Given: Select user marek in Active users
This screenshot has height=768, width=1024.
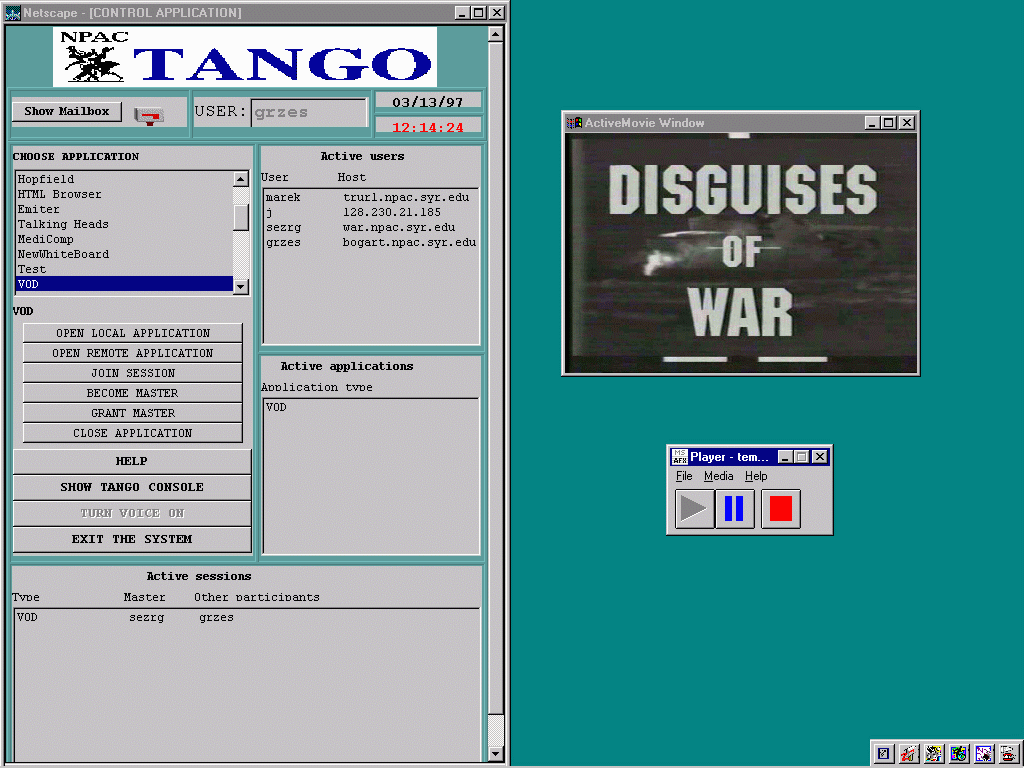Looking at the screenshot, I should 283,197.
